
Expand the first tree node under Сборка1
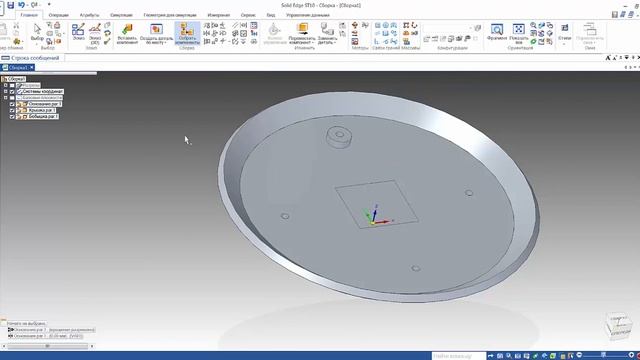pos(6,85)
